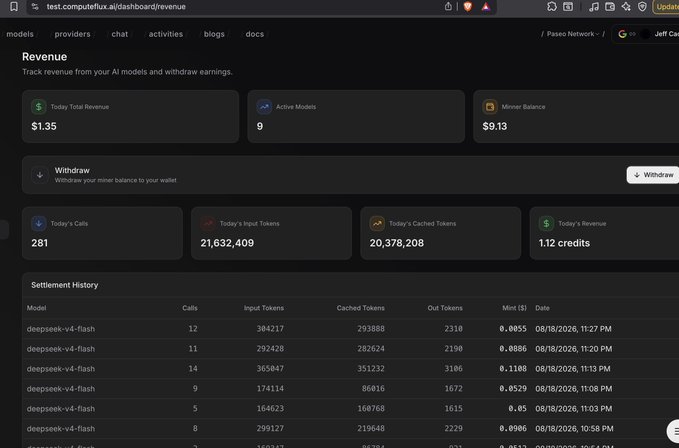This screenshot has width=679, height=448.
Task: Click the white Withdraw button
Action: (x=653, y=175)
